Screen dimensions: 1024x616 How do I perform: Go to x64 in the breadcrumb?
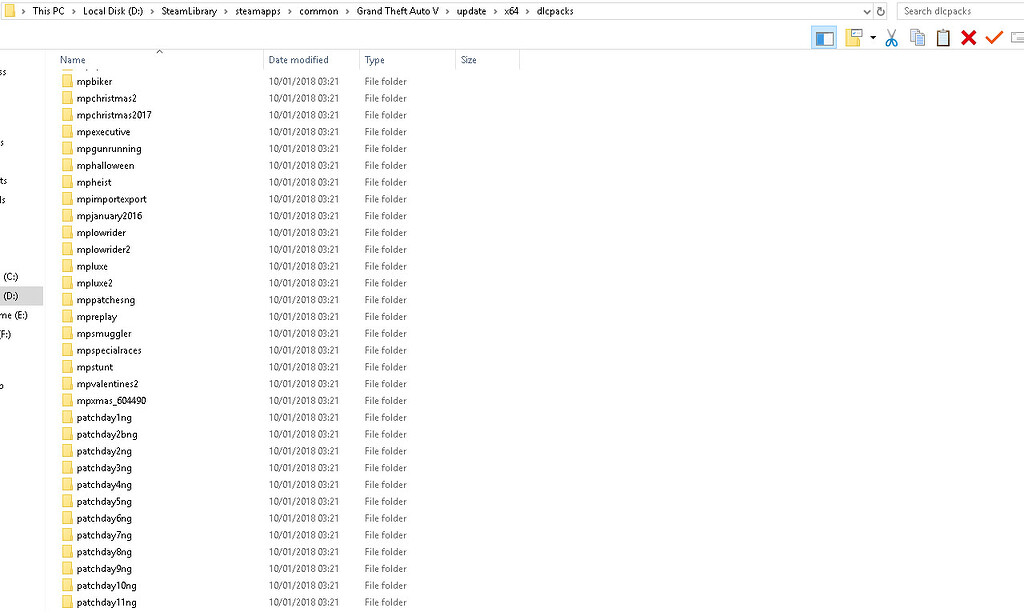(x=511, y=11)
